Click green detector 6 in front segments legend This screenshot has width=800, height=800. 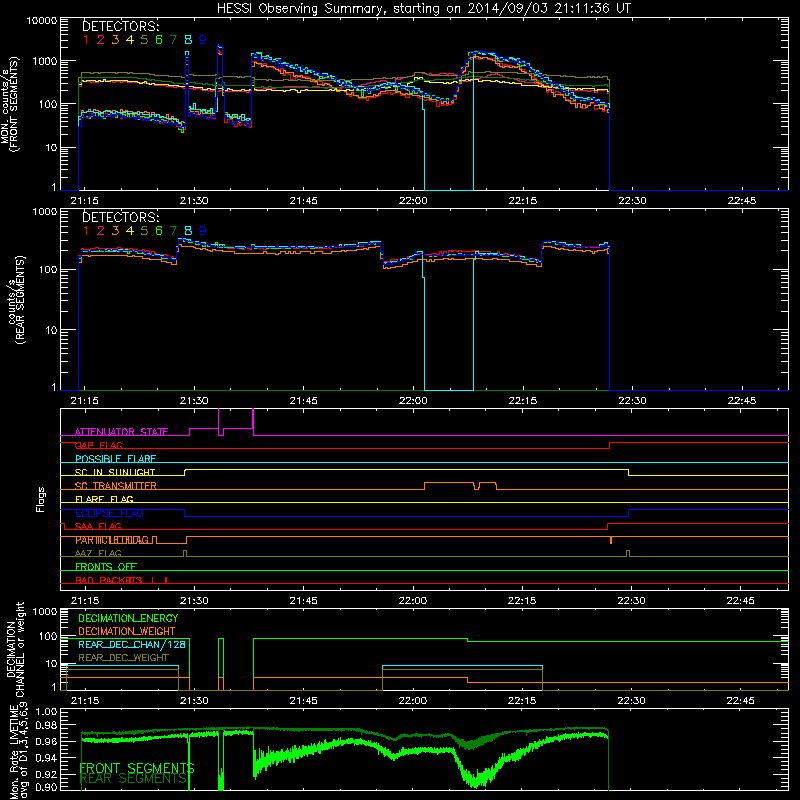click(159, 39)
